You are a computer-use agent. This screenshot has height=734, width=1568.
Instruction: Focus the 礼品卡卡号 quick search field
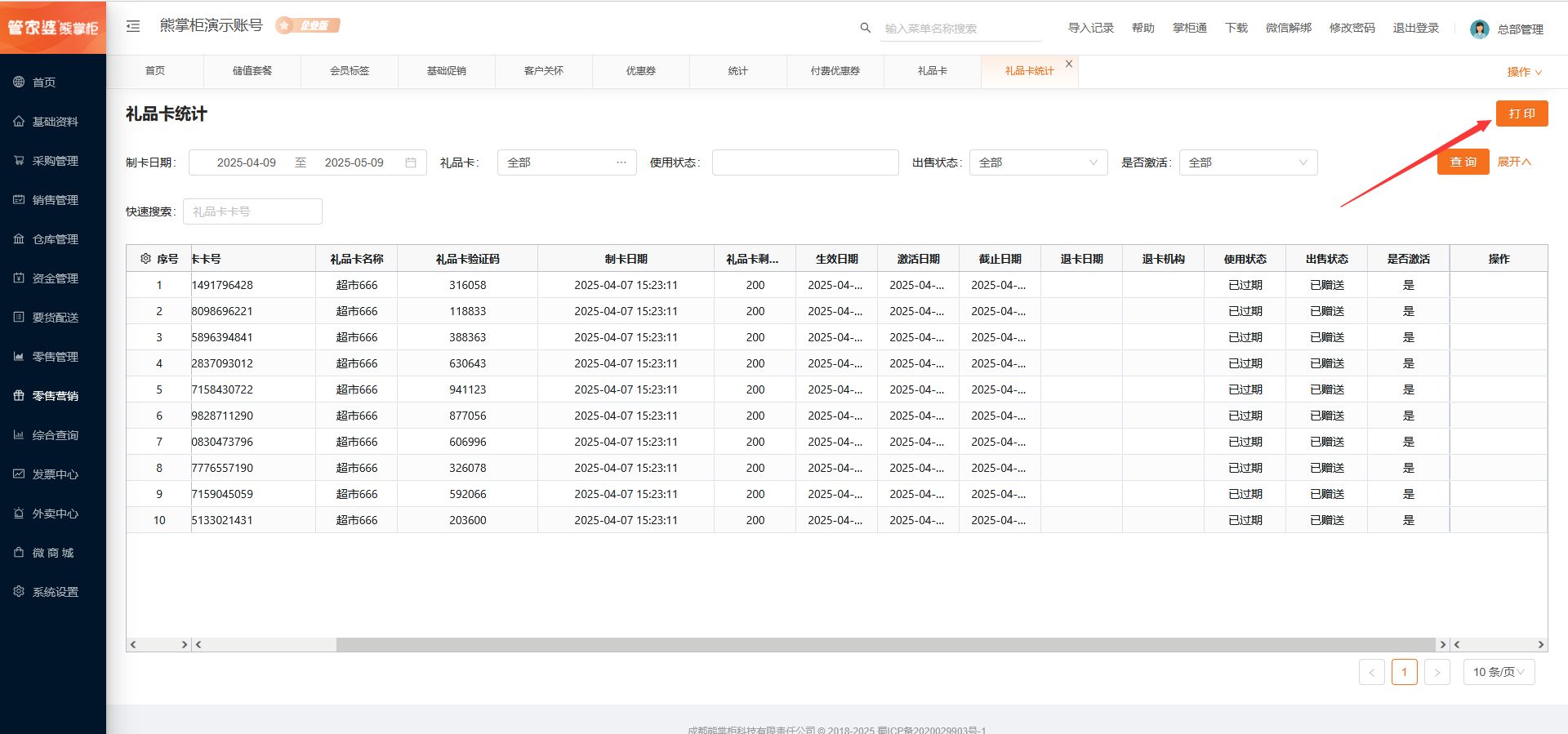252,211
